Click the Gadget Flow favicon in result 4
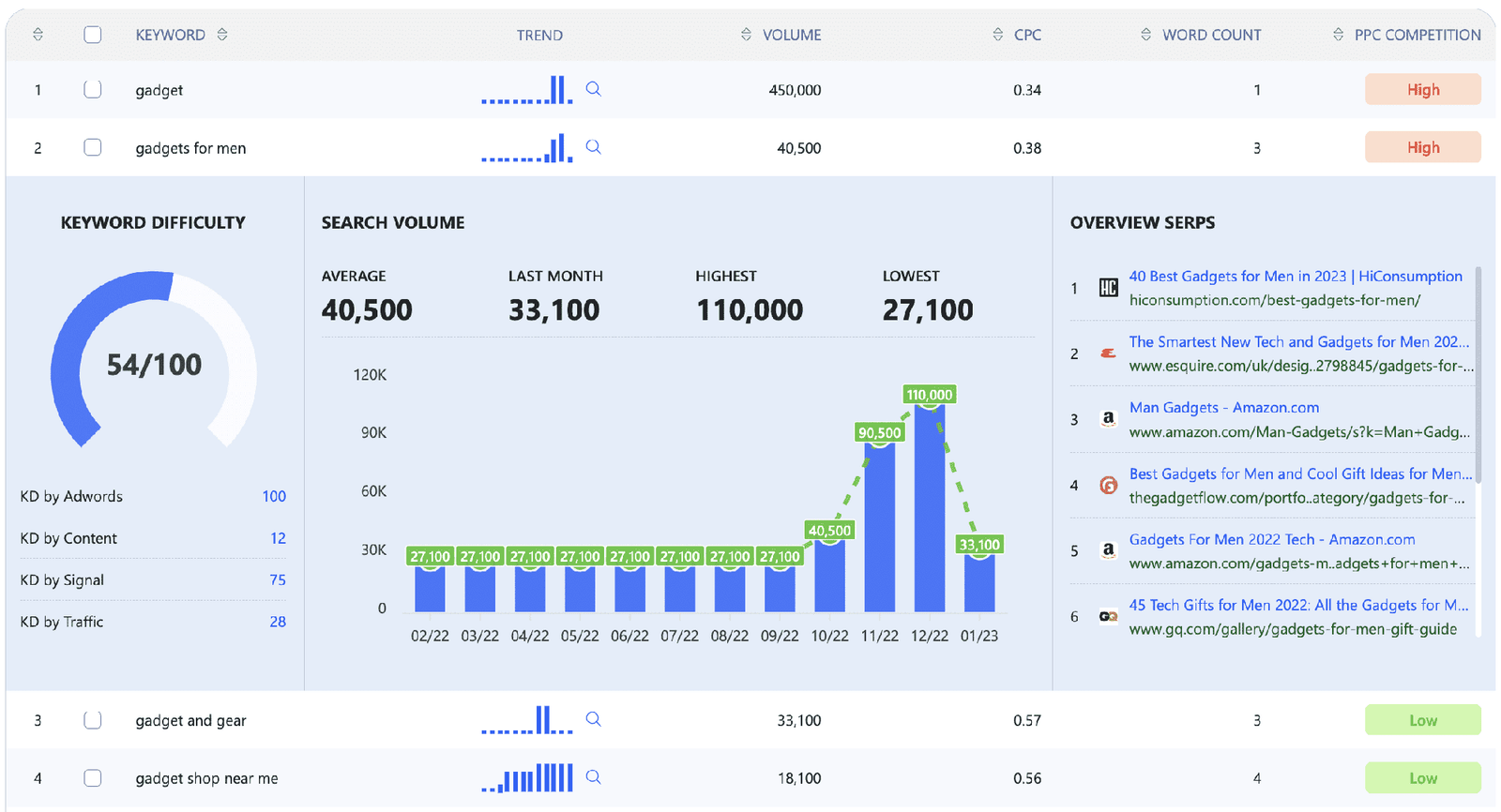Screen dimensions: 1501x812 point(1108,485)
